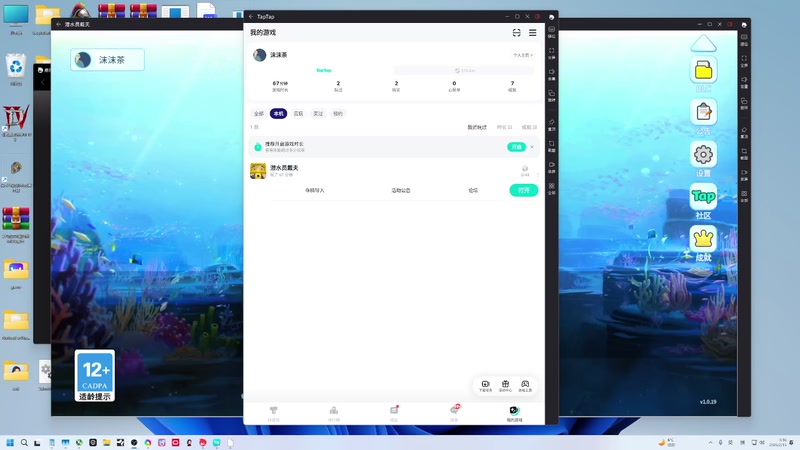This screenshot has width=800, height=450.
Task: Open the Diablo IV desktop shortcut
Action: tap(16, 122)
